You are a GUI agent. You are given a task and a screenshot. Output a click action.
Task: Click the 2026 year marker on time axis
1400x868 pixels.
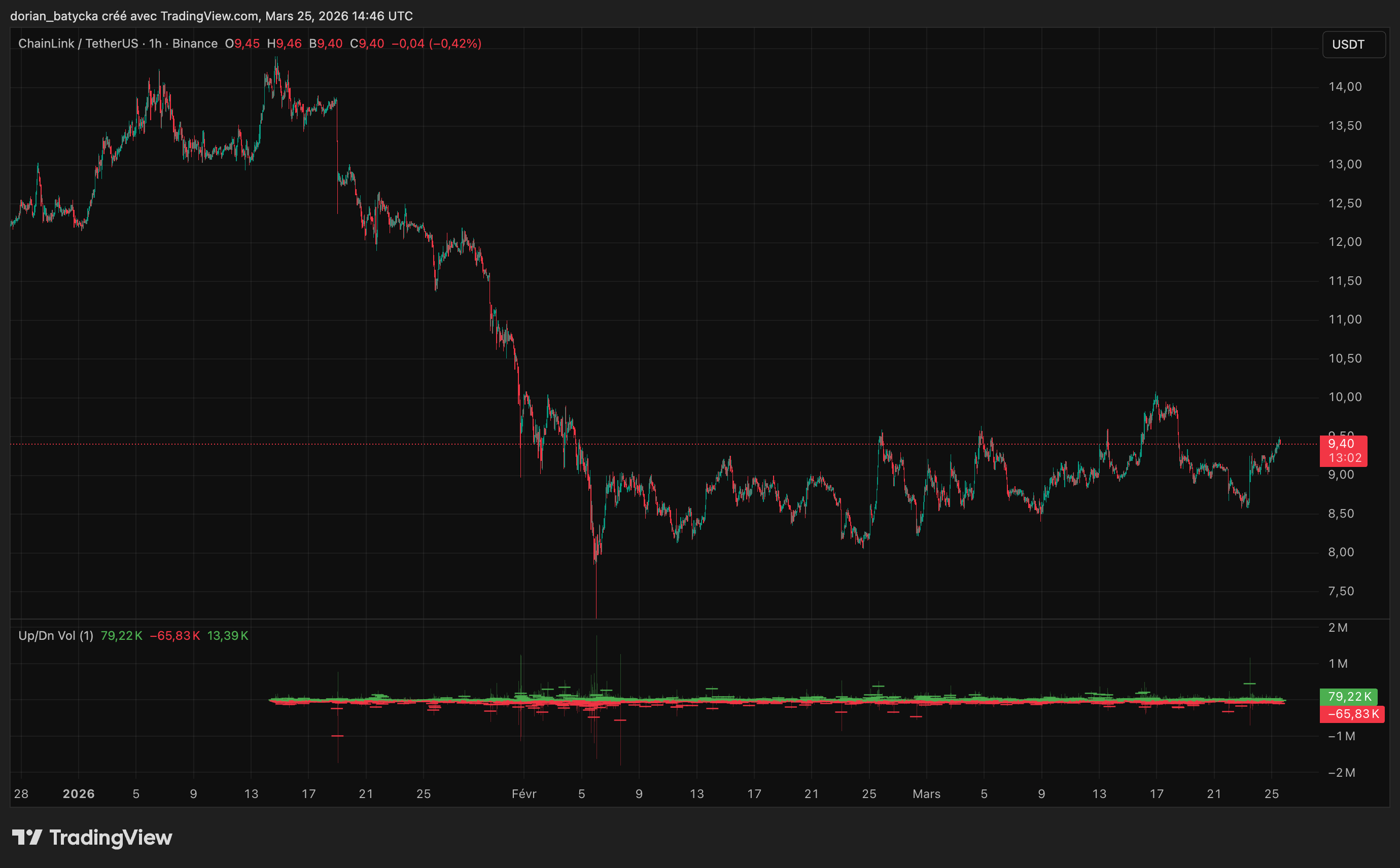point(79,794)
